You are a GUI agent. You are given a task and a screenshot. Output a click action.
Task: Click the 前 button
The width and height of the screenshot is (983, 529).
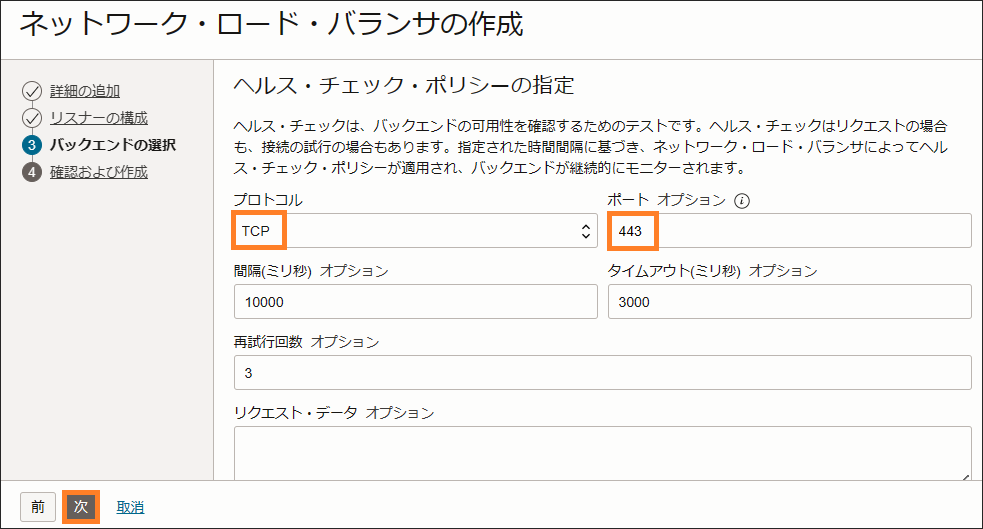point(38,506)
